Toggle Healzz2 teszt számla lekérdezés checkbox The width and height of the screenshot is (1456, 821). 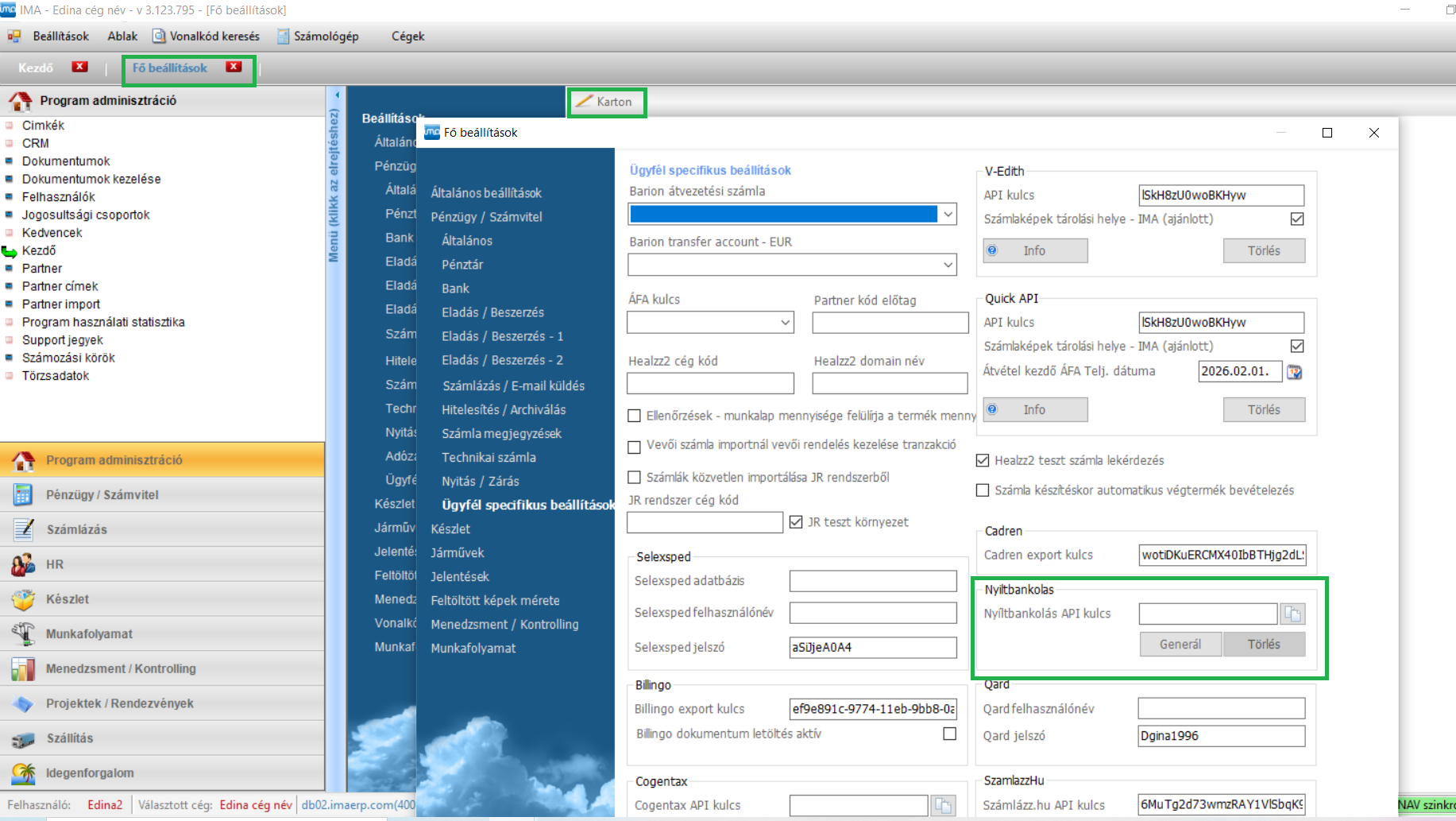tap(983, 460)
